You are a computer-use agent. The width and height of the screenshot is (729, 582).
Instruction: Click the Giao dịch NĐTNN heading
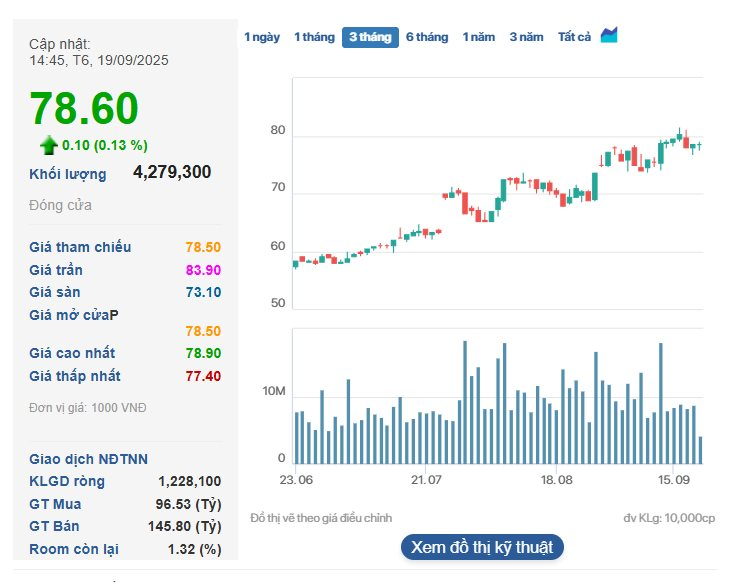(x=89, y=459)
